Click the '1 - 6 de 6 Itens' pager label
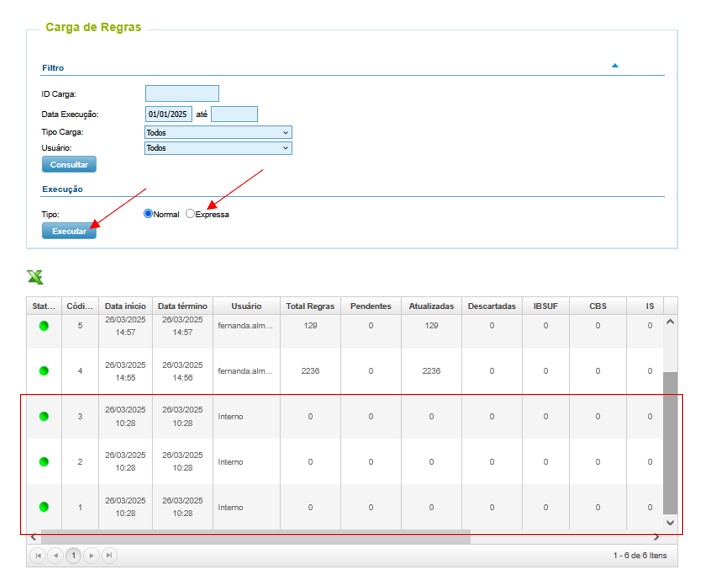 point(640,555)
